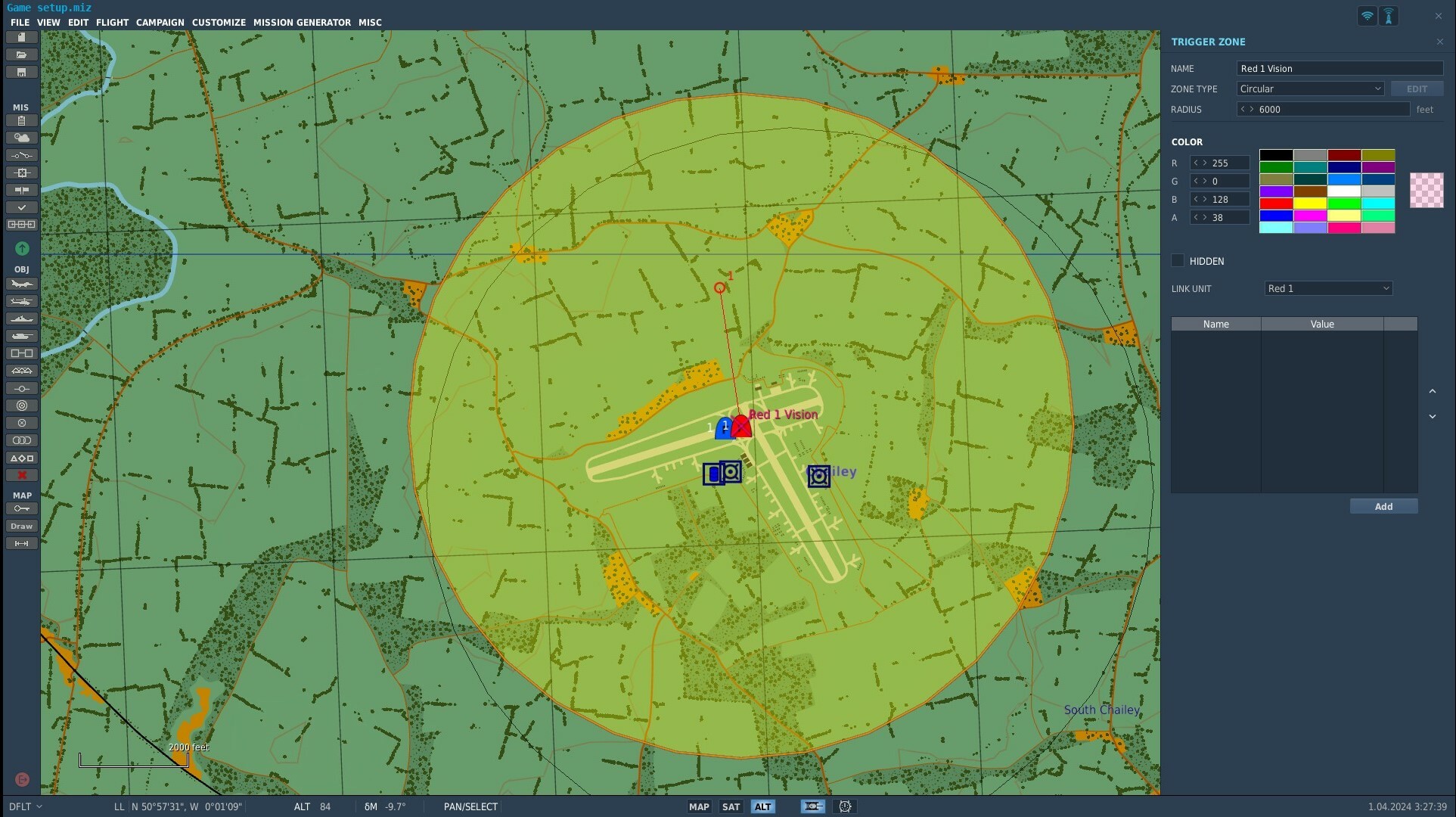Click the broadcast tower icon at top right
Image resolution: width=1456 pixels, height=817 pixels.
point(1389,16)
